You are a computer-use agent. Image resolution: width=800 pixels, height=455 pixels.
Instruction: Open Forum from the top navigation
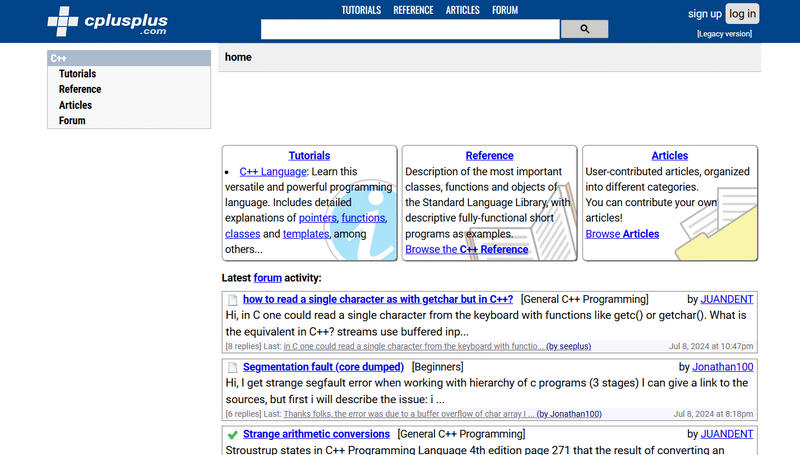[x=505, y=10]
